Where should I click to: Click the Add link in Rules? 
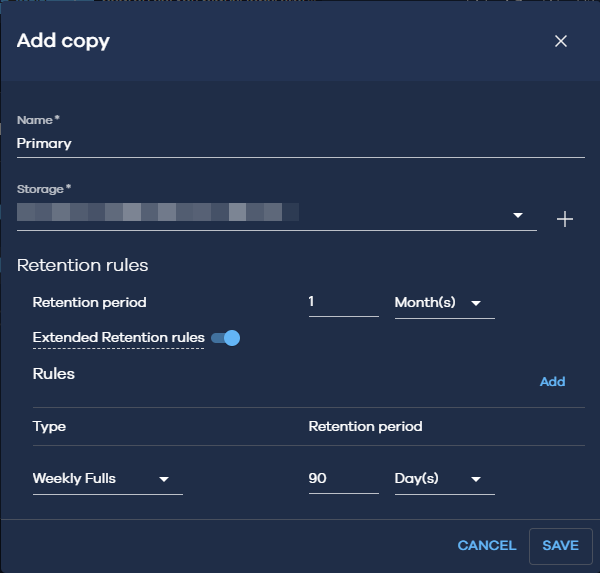click(x=552, y=382)
